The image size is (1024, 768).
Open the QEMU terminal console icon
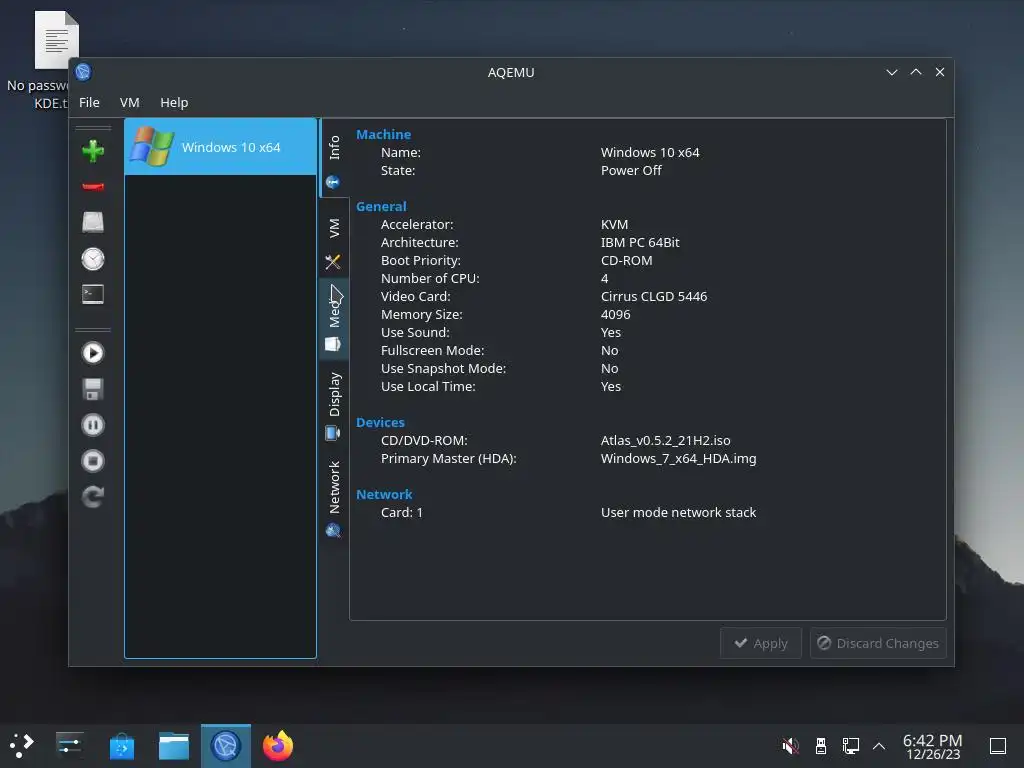pyautogui.click(x=93, y=294)
